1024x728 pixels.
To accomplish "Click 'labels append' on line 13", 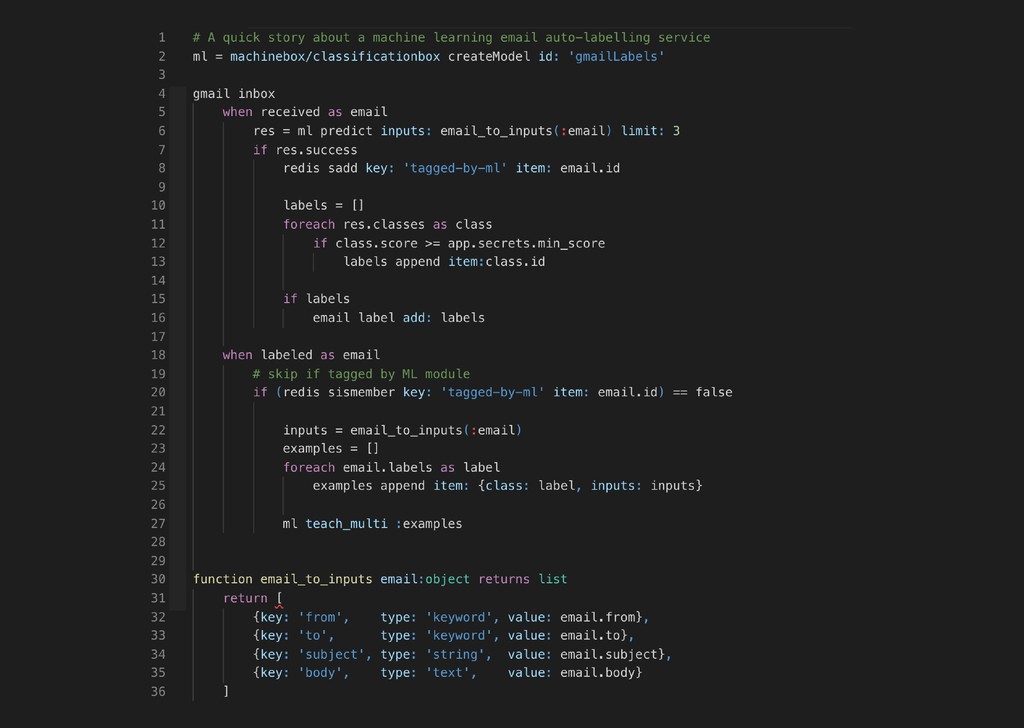I will tap(392, 262).
